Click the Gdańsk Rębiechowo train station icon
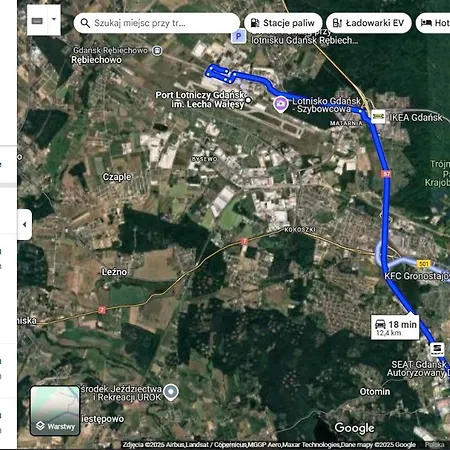The width and height of the screenshot is (450, 450). tap(157, 51)
